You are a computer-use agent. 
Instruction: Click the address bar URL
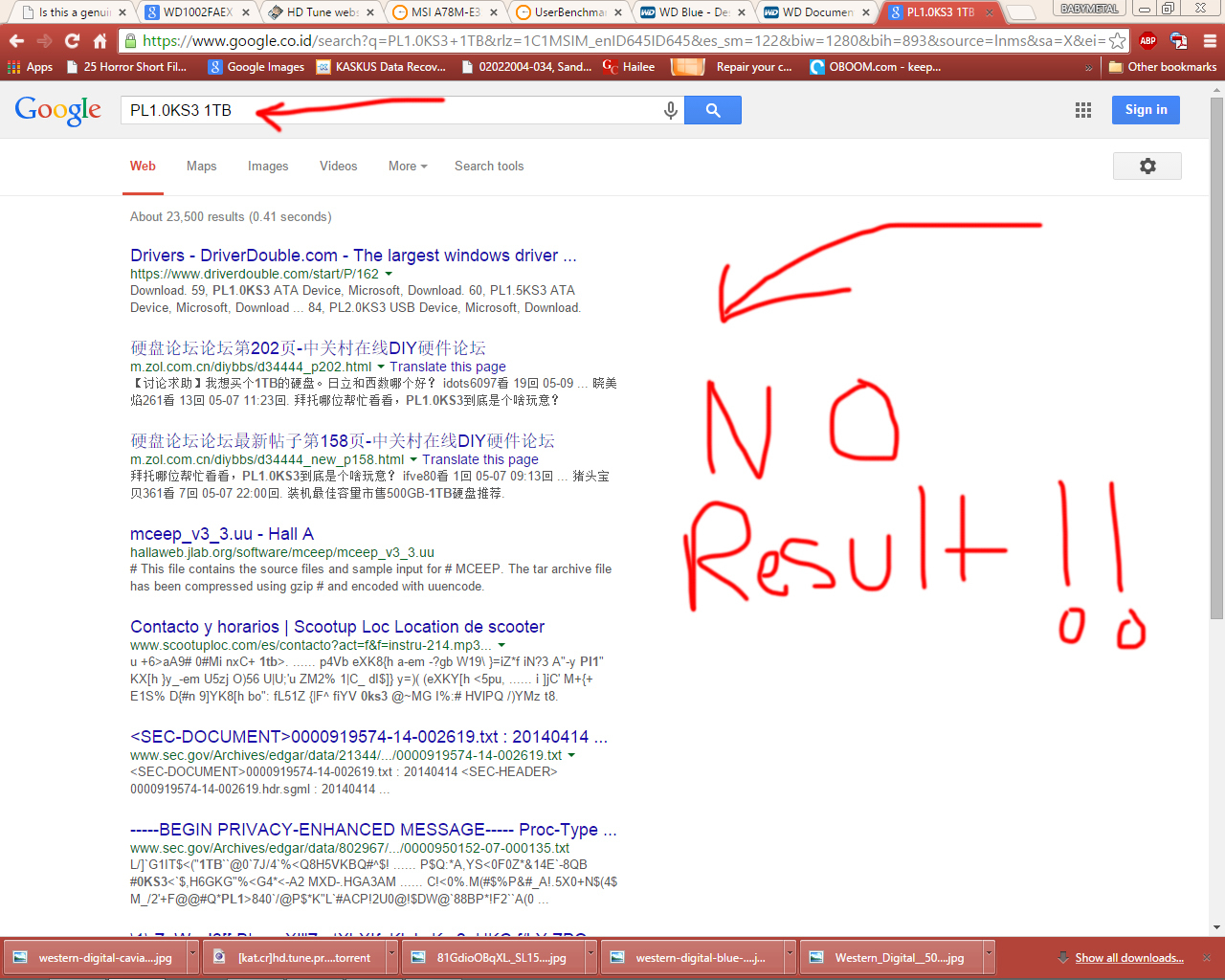[623, 41]
